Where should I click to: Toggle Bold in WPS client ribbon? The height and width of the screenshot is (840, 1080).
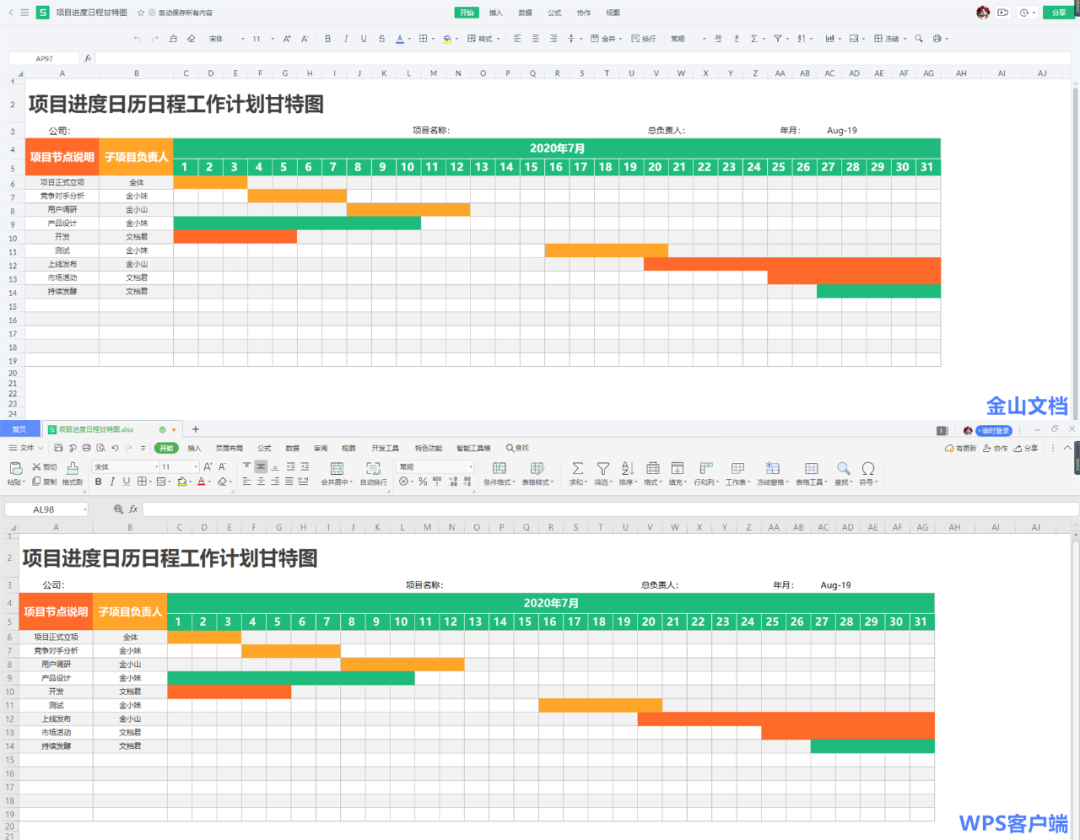(x=98, y=482)
